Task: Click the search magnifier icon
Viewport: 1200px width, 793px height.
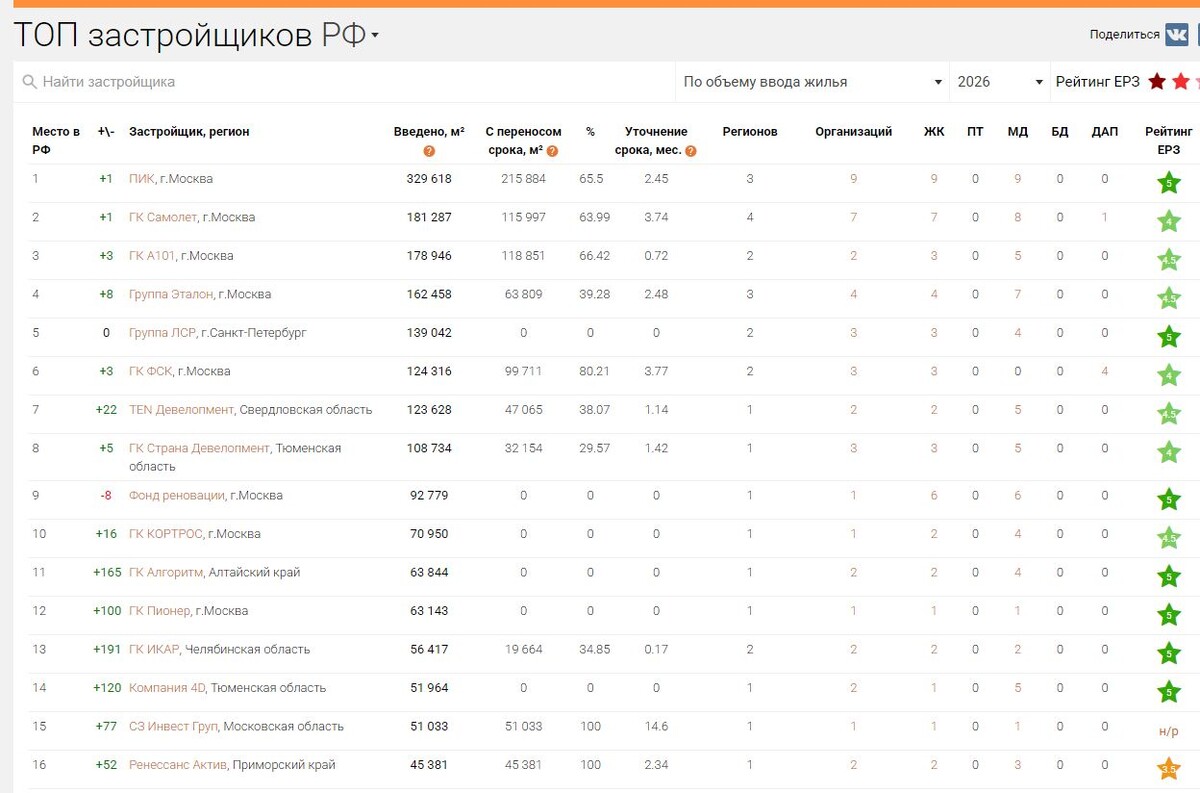Action: [30, 82]
